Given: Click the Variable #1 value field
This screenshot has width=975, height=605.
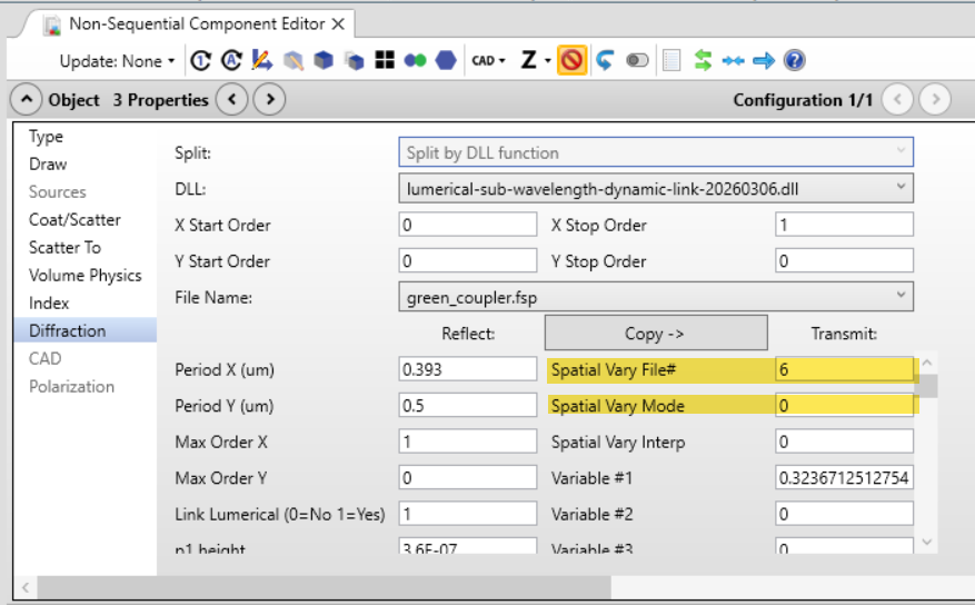Looking at the screenshot, I should pyautogui.click(x=844, y=478).
